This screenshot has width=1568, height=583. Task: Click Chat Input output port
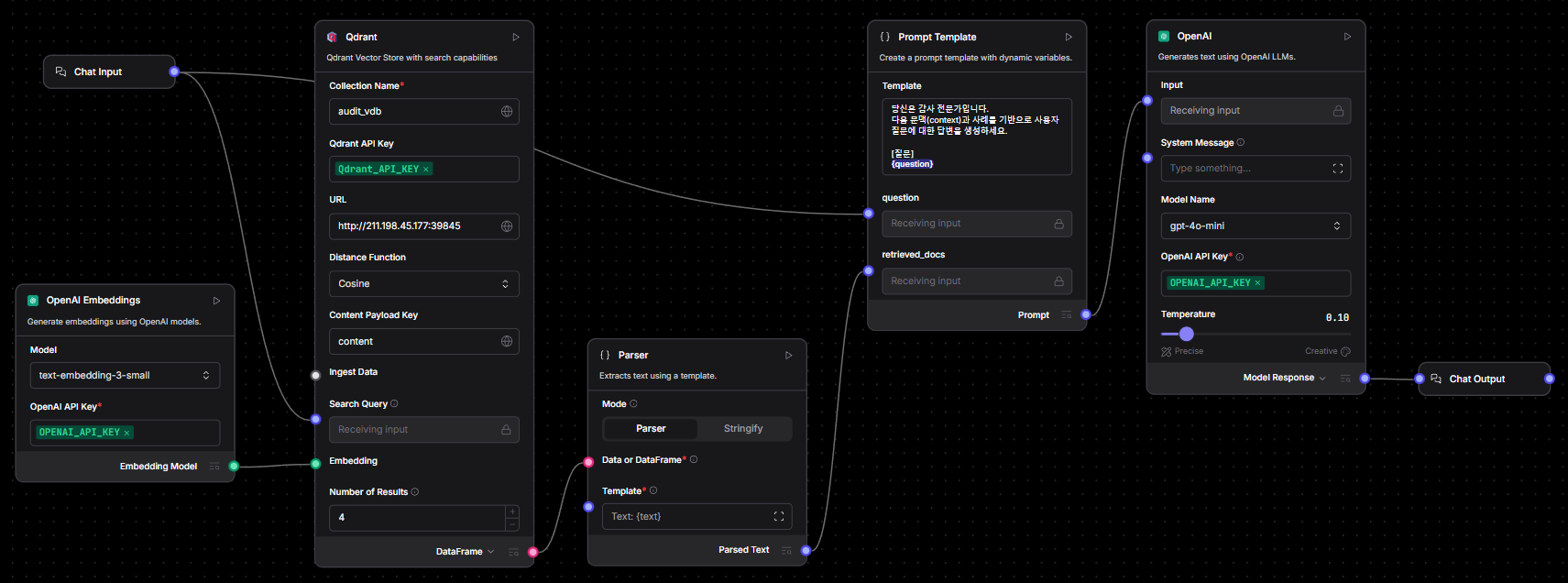coord(174,71)
